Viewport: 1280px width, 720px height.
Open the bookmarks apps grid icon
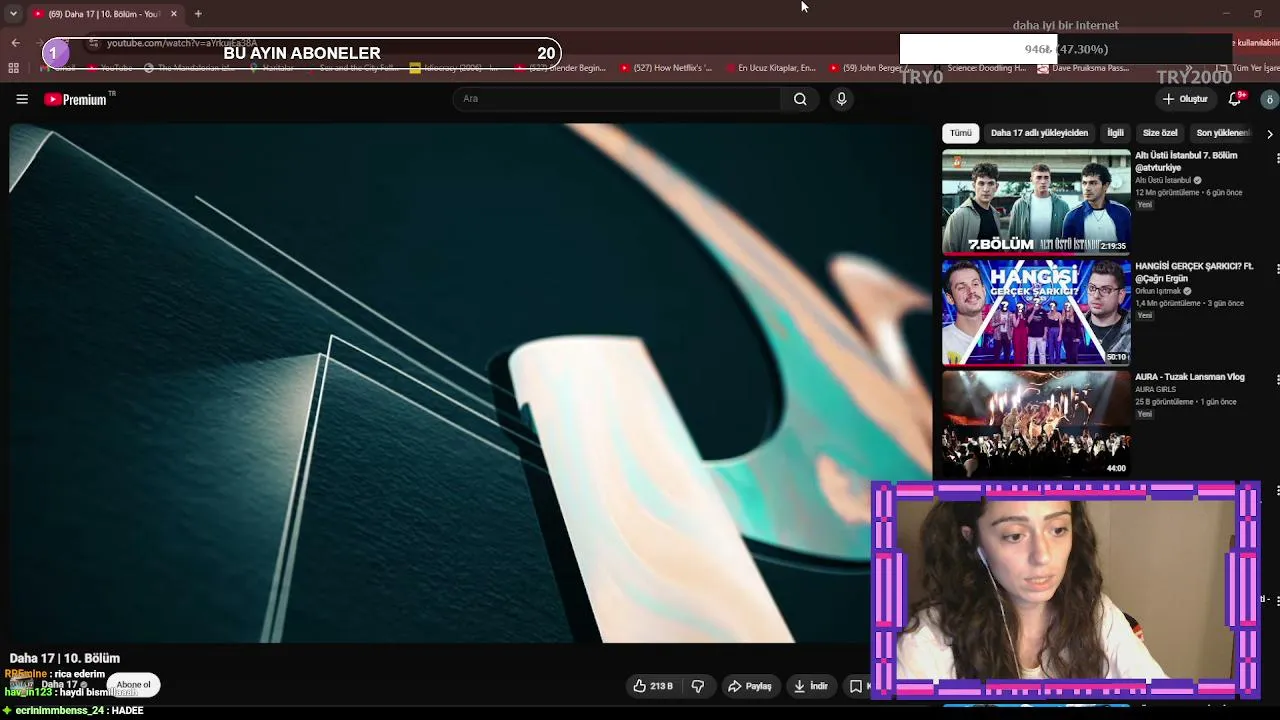click(13, 68)
